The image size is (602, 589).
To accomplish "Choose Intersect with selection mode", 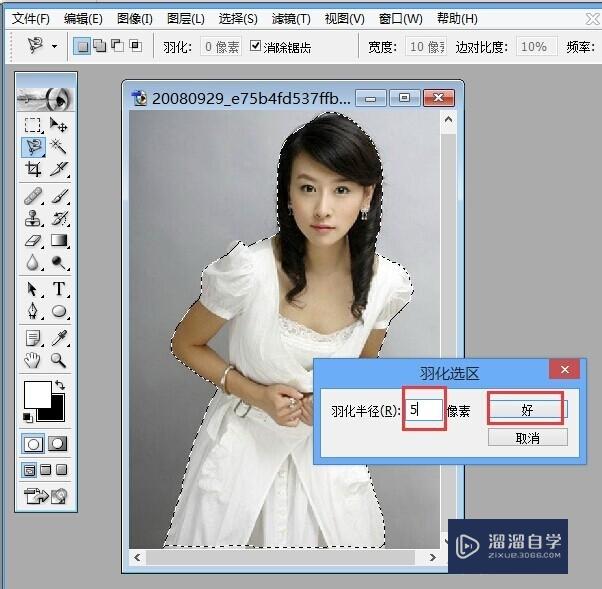I will (x=135, y=46).
